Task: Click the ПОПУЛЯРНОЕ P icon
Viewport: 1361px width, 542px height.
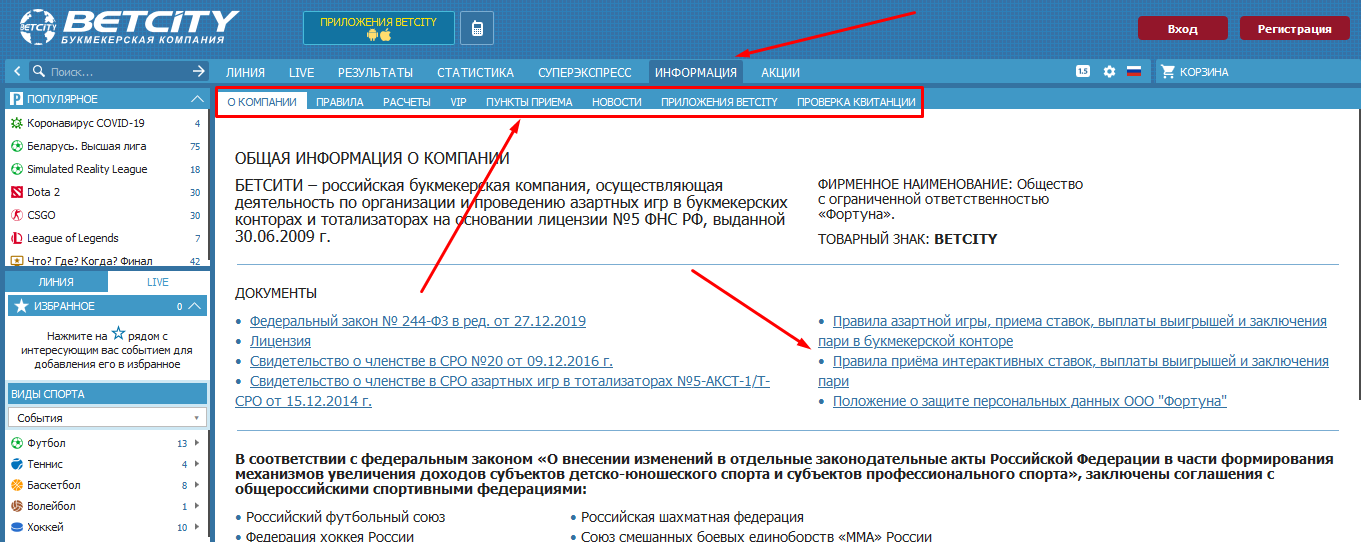Action: point(17,99)
